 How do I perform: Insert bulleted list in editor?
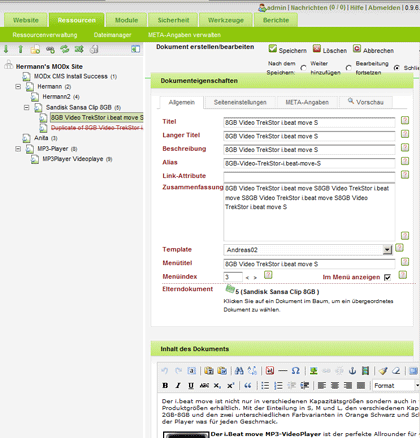[265, 386]
